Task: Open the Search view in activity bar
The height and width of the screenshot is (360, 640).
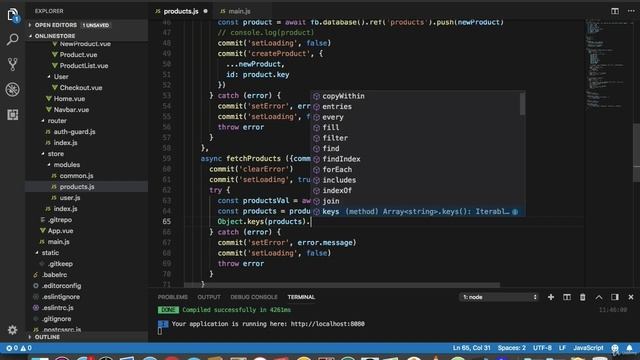Action: pos(13,40)
